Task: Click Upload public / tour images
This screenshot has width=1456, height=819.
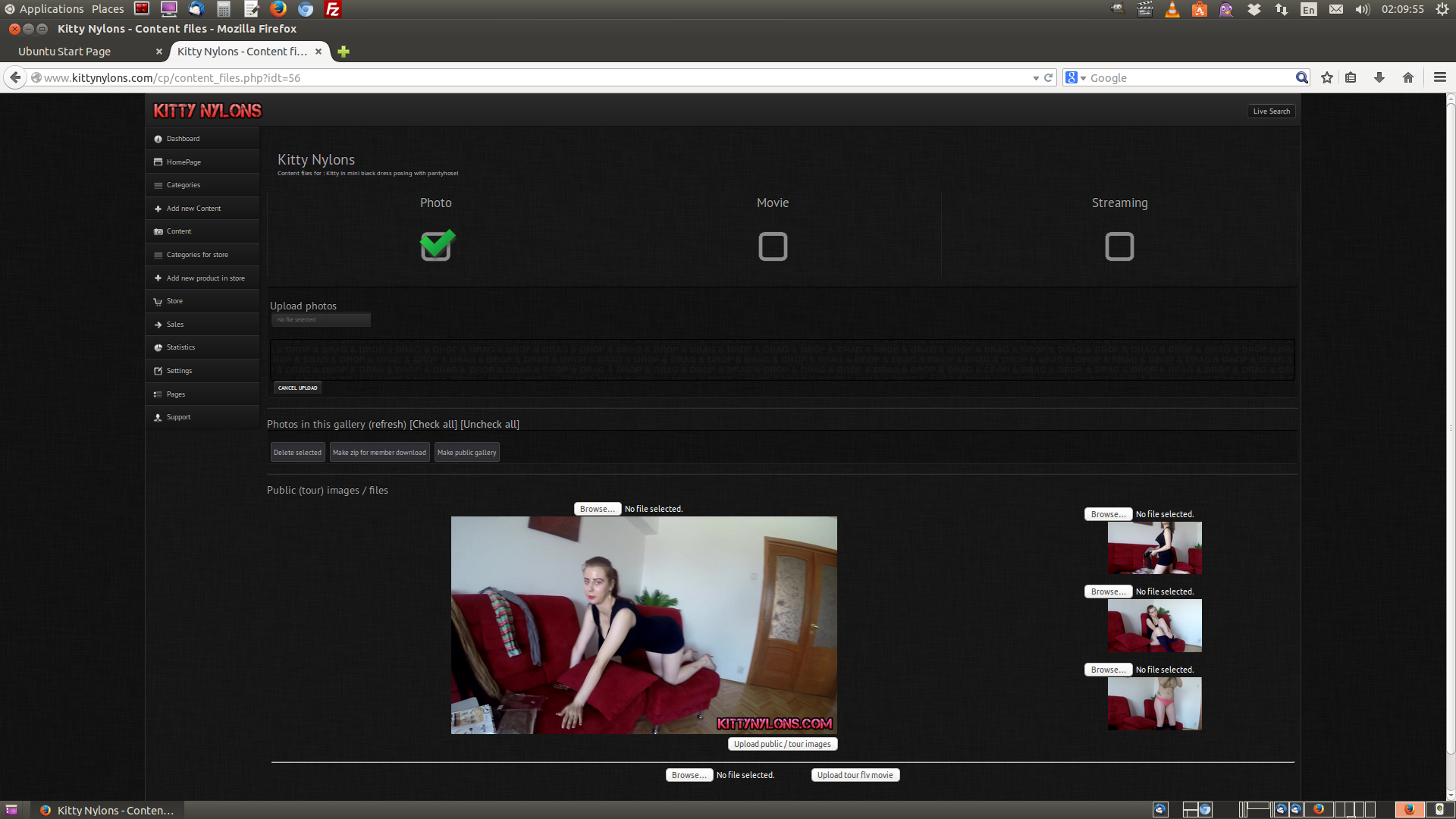Action: (783, 744)
